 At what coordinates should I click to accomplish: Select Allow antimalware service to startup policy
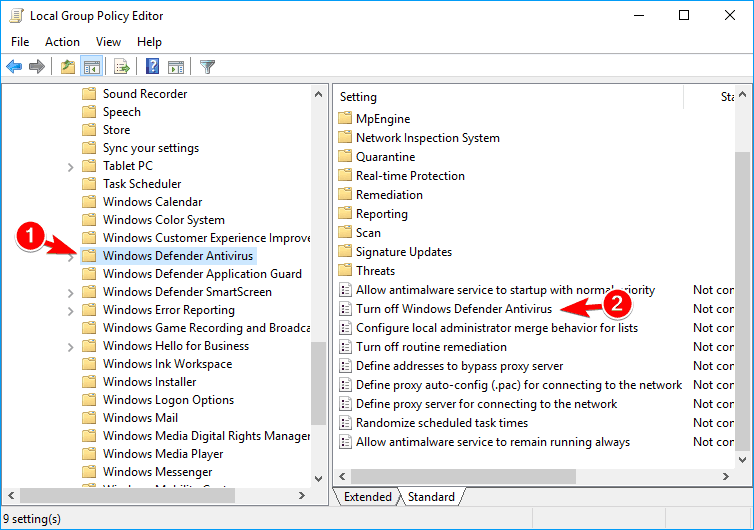tap(505, 290)
